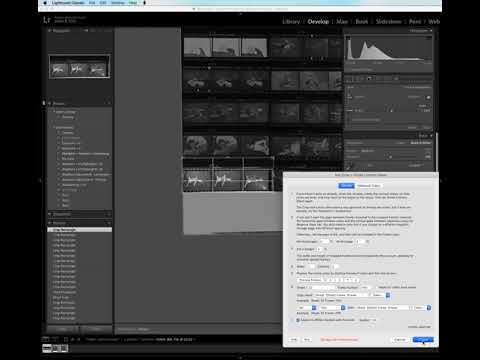Viewport: 480px width, 360px height.
Task: Open the rightmost Caption token dropdown
Action: tap(429, 308)
